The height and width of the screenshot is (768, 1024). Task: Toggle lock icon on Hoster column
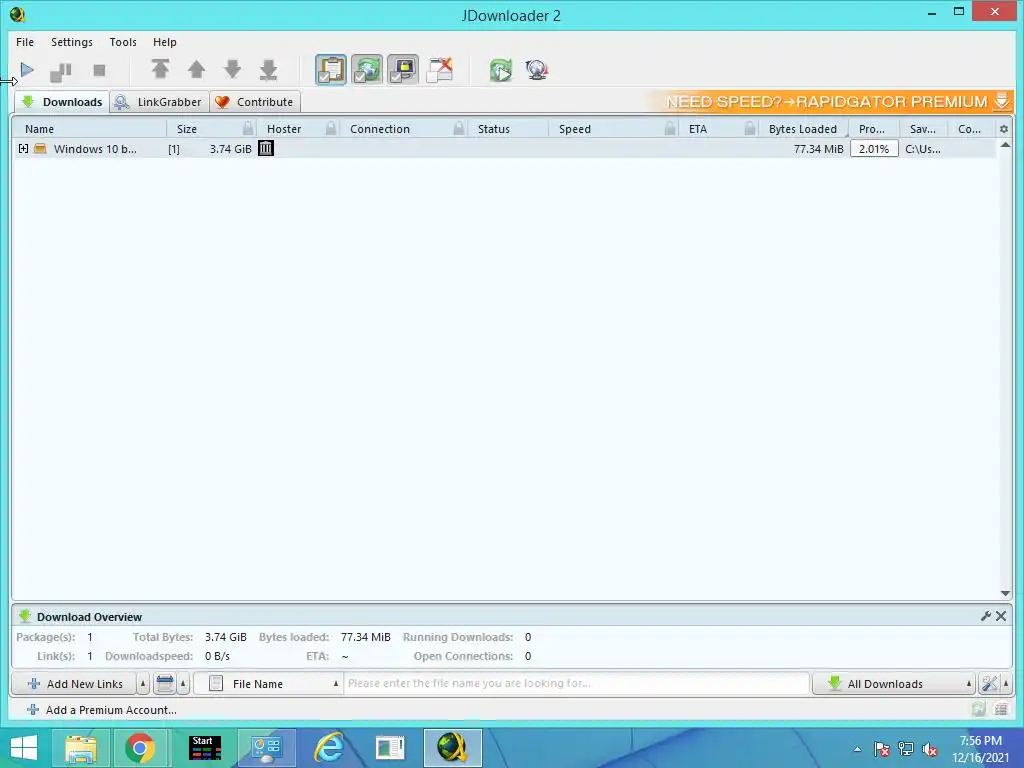(331, 128)
